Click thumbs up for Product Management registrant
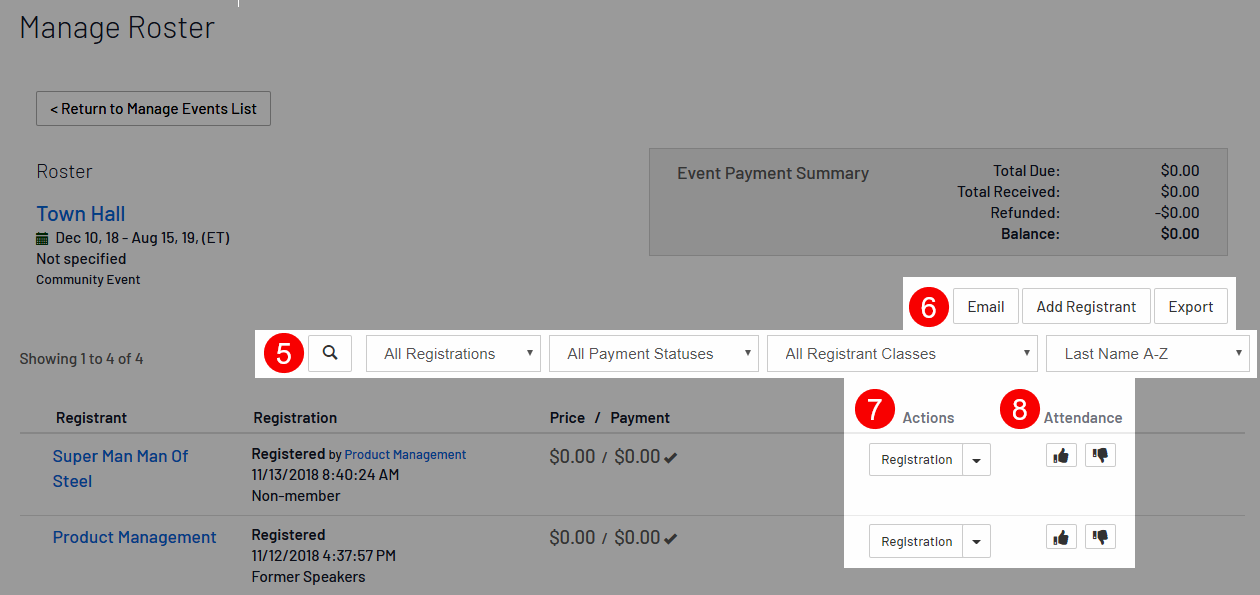The width and height of the screenshot is (1260, 595). 1061,537
